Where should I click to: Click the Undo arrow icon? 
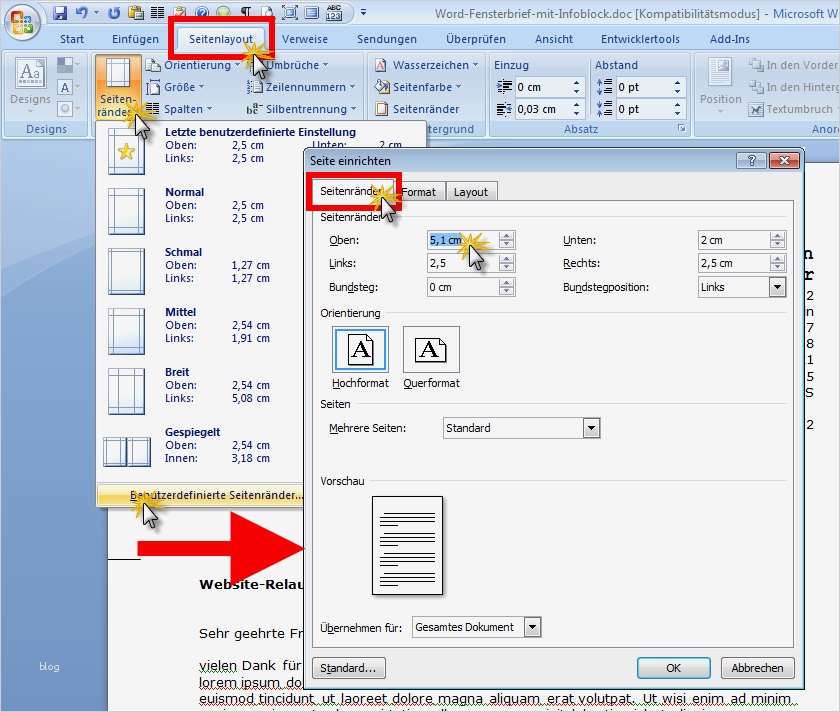pos(81,12)
